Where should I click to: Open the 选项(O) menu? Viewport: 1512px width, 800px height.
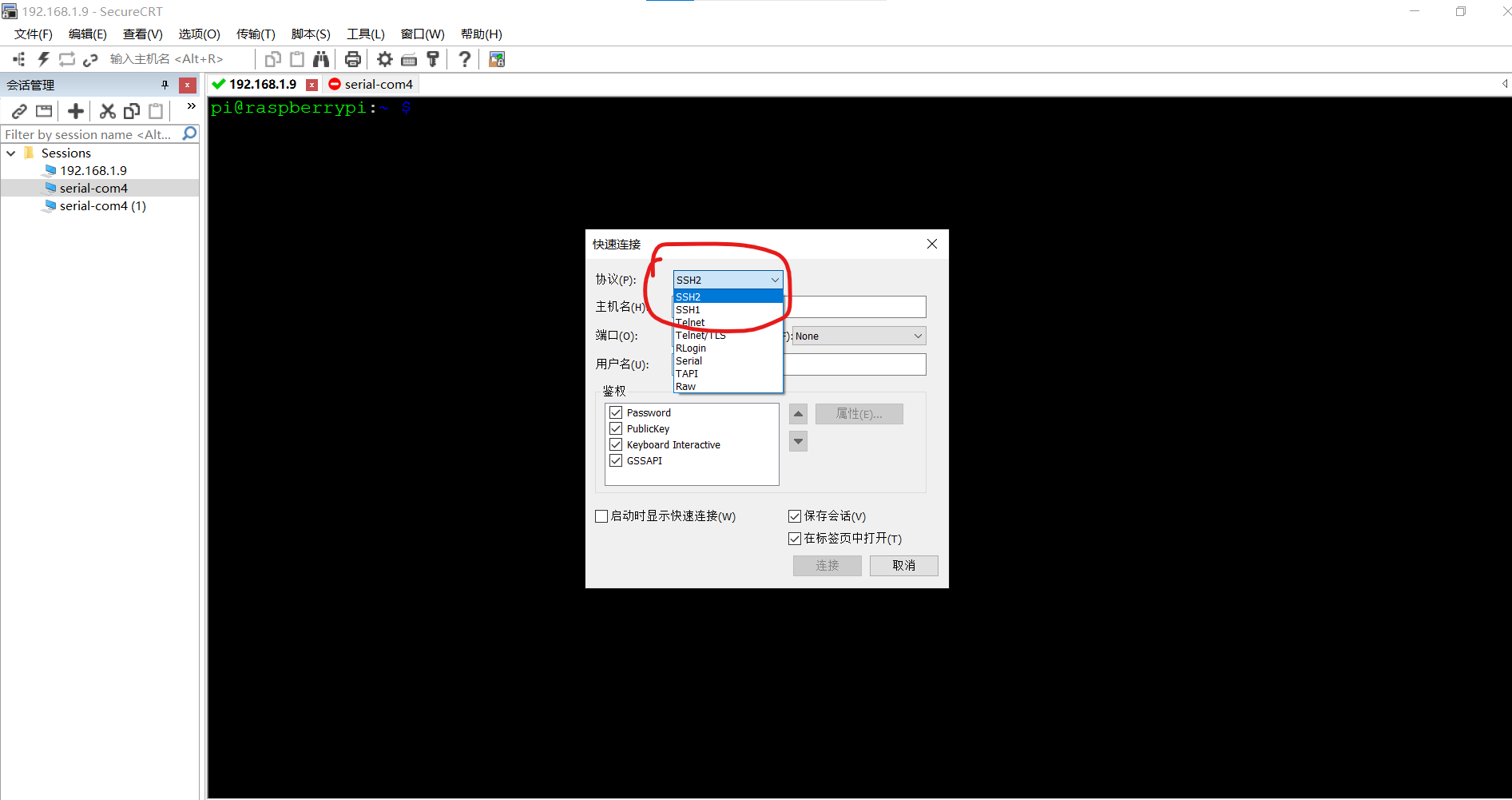click(x=200, y=34)
